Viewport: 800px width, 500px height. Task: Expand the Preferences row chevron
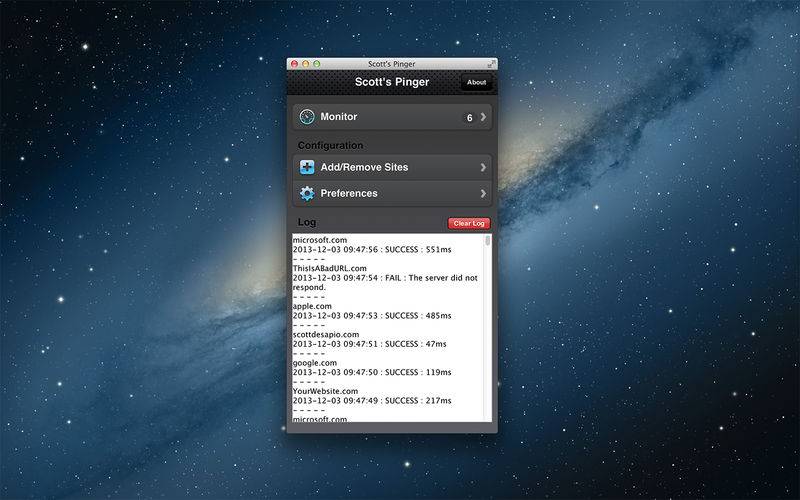coord(483,193)
